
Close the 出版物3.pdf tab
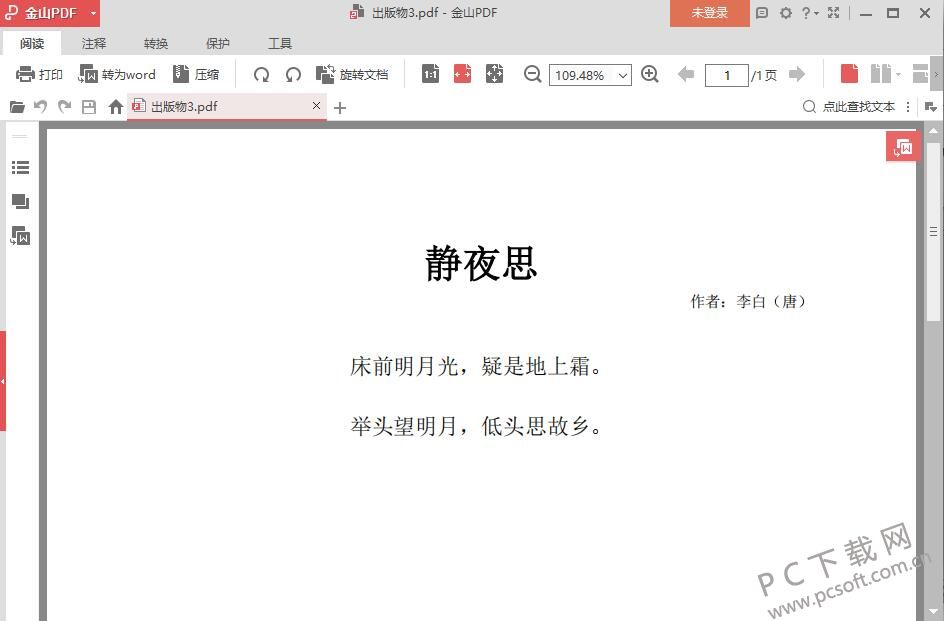pos(316,105)
